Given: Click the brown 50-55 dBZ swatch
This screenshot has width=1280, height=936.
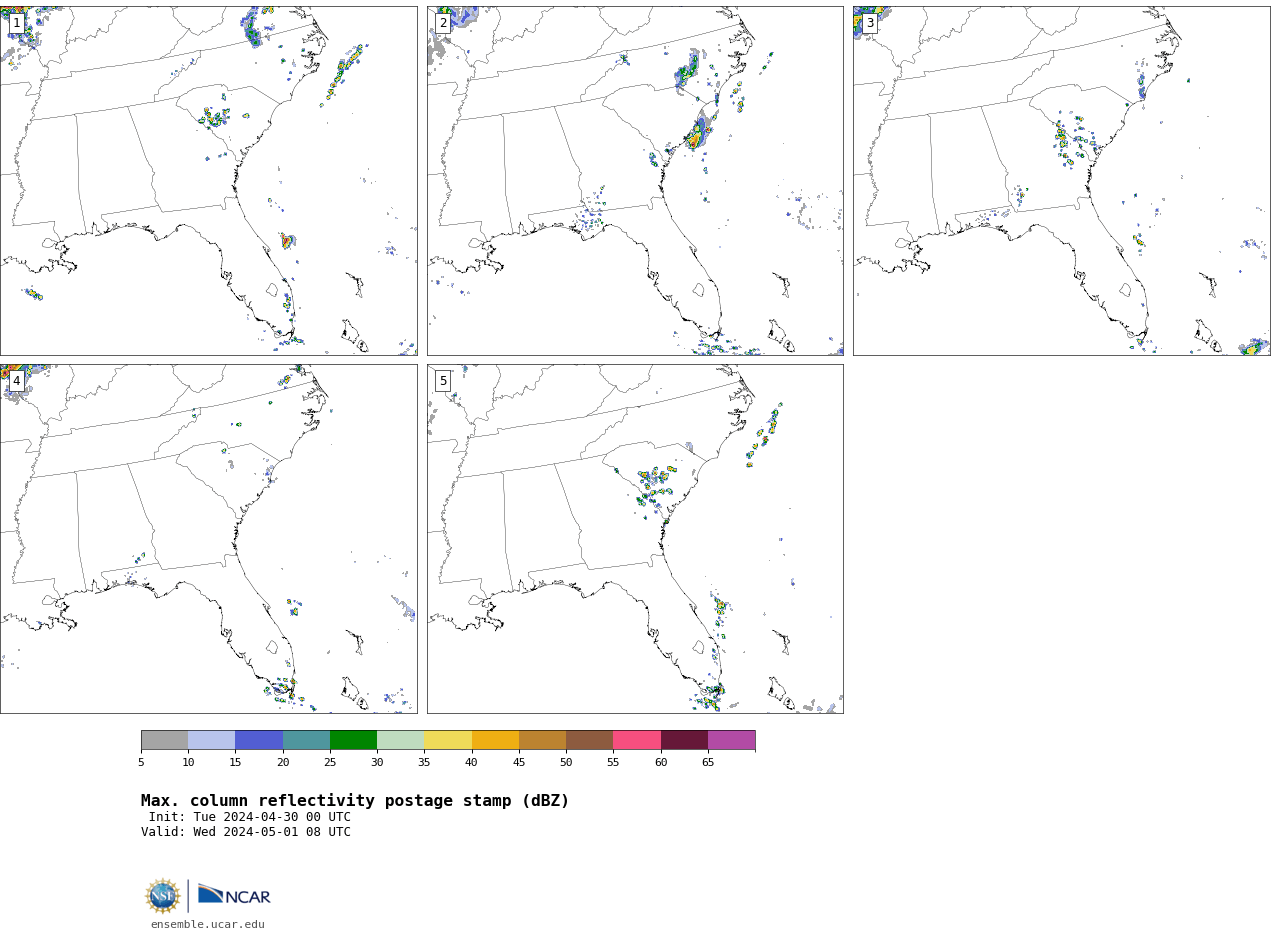Looking at the screenshot, I should (x=590, y=740).
